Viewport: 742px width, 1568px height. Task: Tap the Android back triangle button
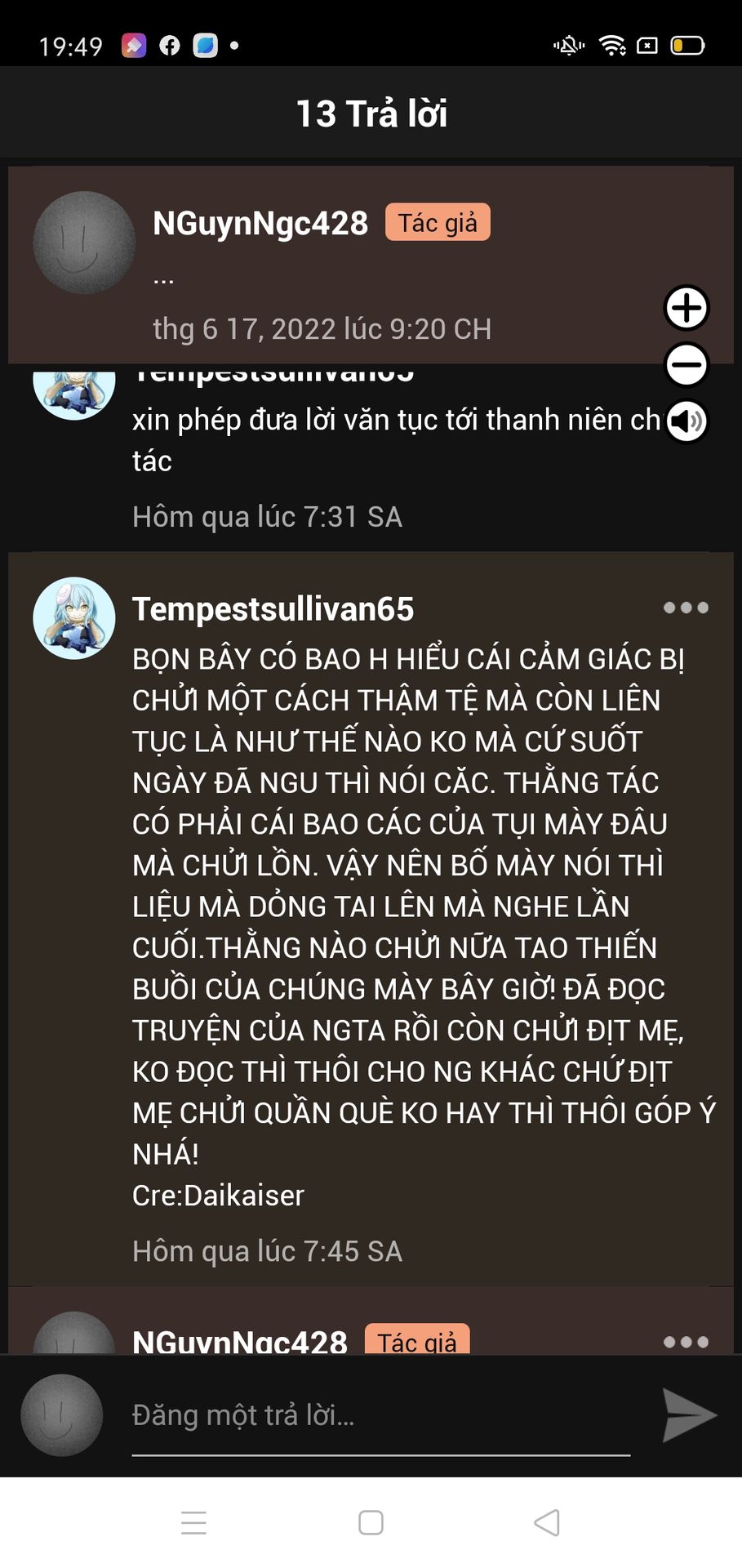coord(547,1522)
